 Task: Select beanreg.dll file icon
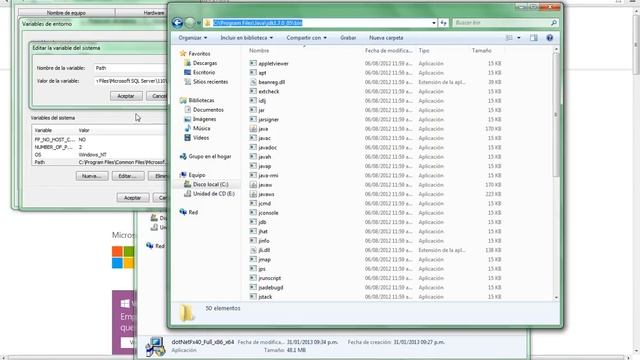[253, 82]
